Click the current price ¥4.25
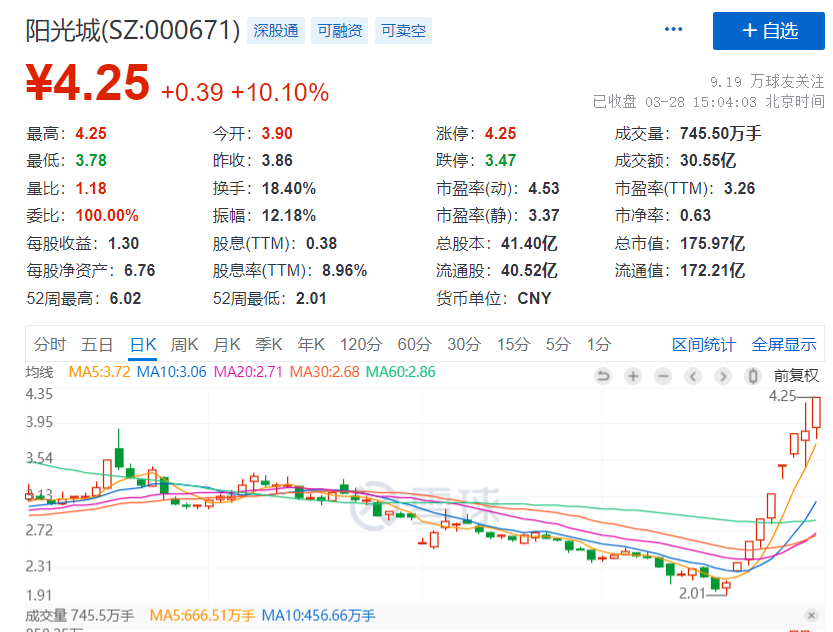 [88, 82]
